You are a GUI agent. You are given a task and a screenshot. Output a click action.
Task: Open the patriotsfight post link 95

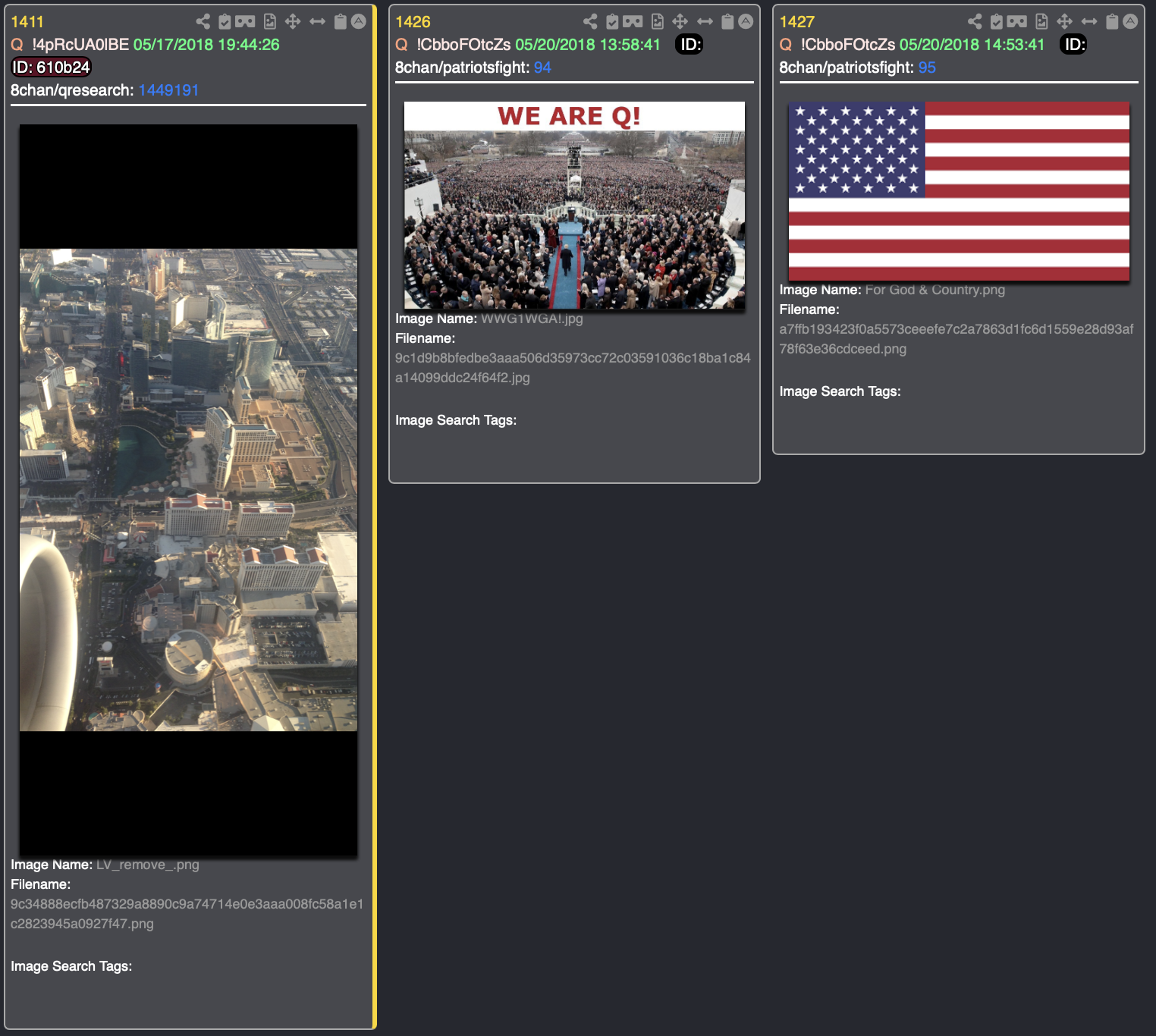927,67
